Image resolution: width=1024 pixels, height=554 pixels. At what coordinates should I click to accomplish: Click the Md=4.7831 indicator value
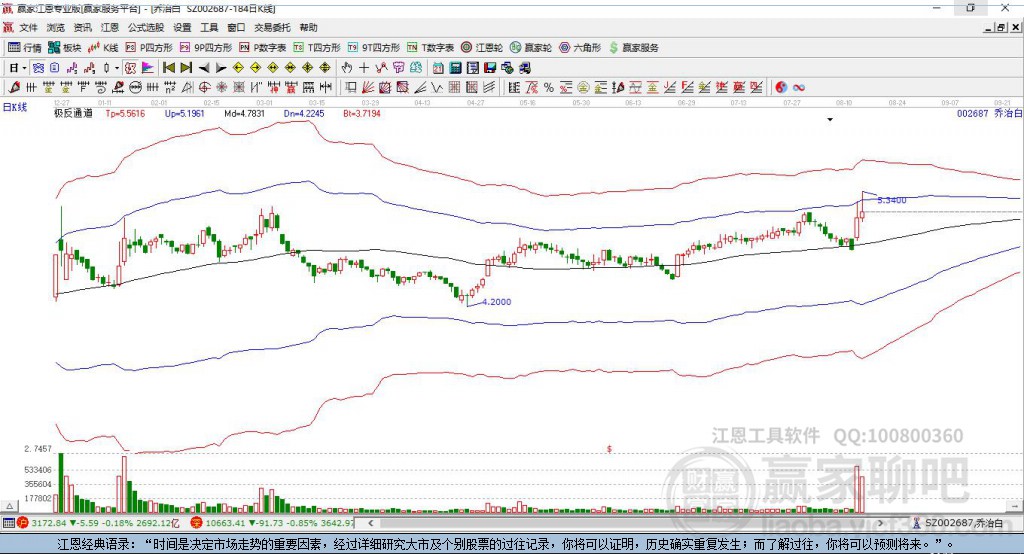pyautogui.click(x=244, y=114)
